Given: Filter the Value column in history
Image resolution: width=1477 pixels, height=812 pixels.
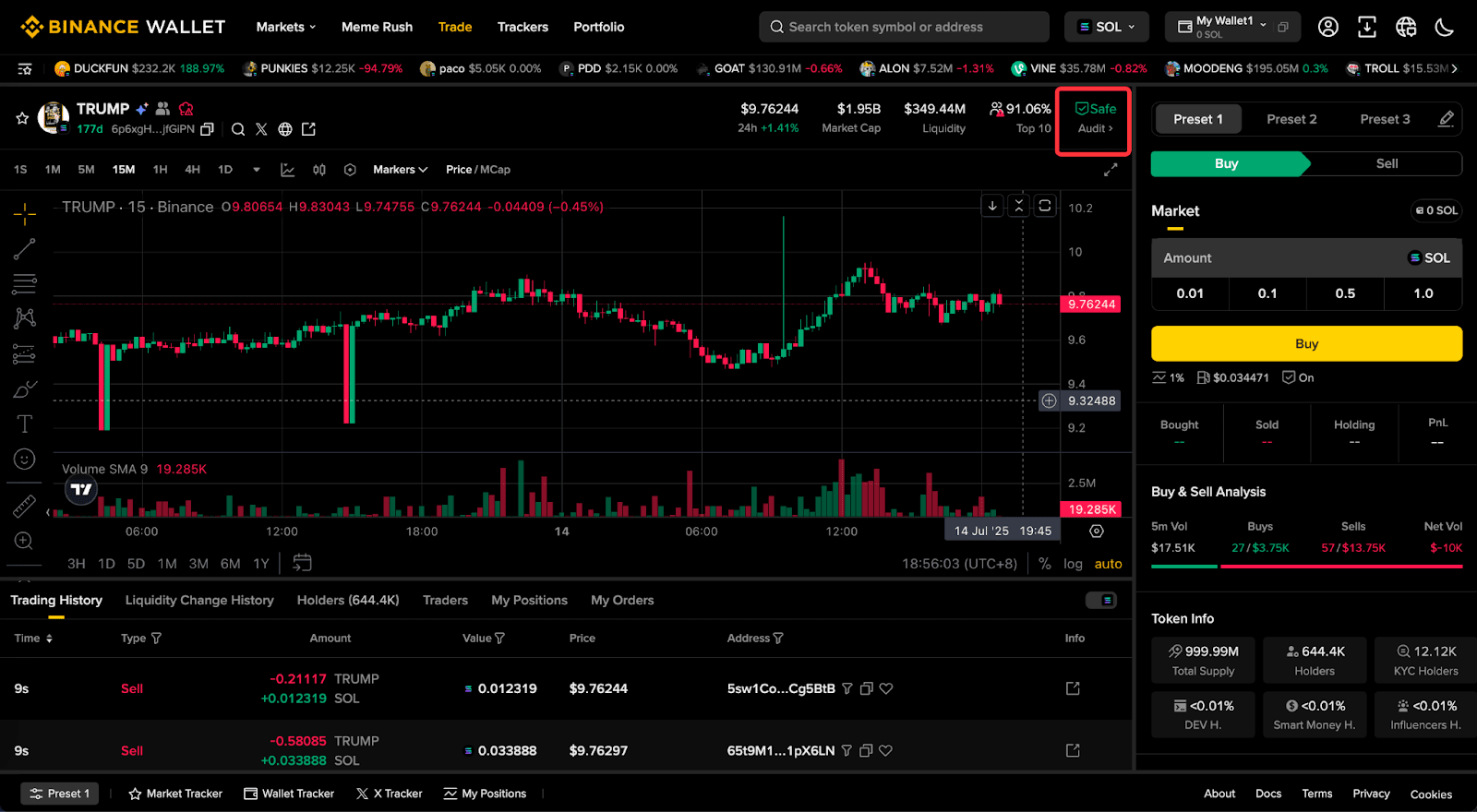Looking at the screenshot, I should (499, 639).
